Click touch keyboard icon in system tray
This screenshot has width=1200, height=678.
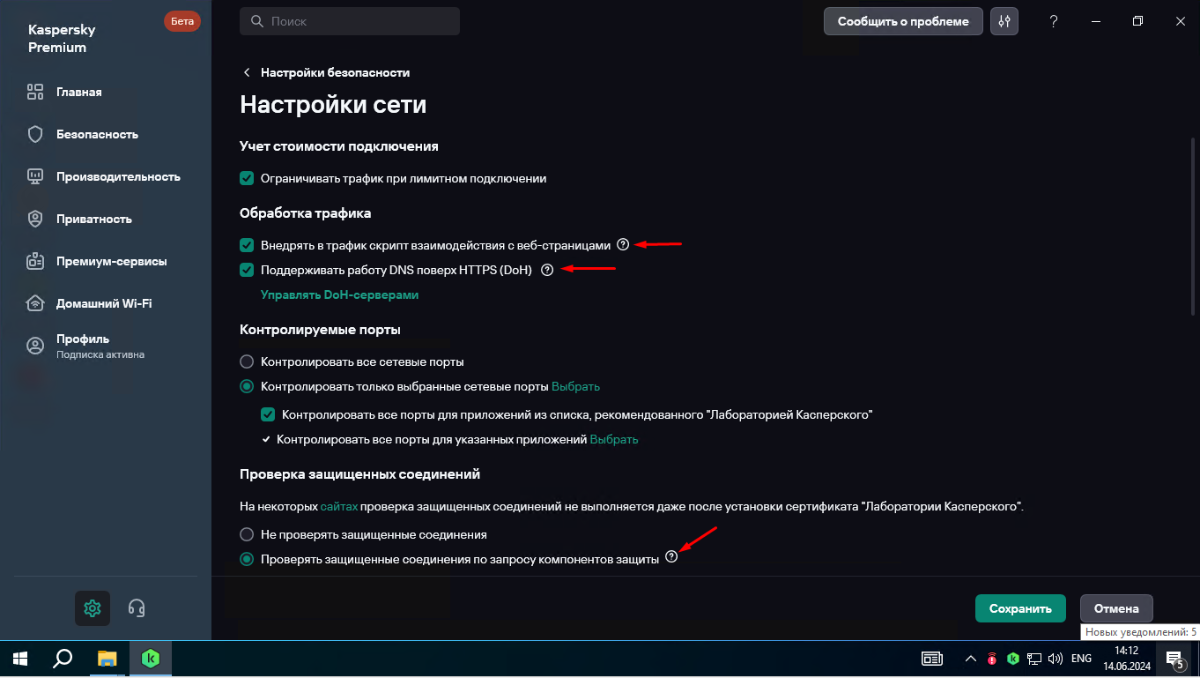coord(932,659)
